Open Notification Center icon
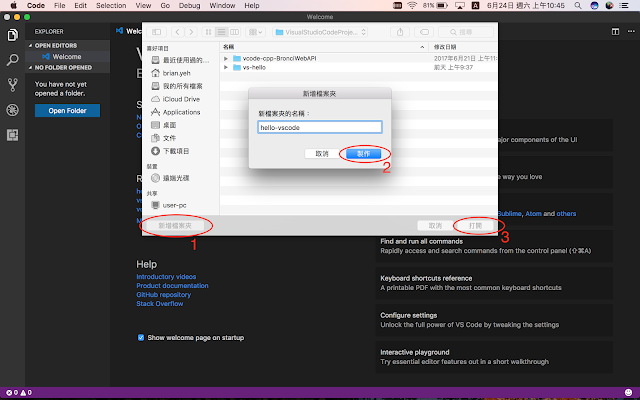The width and height of the screenshot is (640, 400). pyautogui.click(x=624, y=5)
